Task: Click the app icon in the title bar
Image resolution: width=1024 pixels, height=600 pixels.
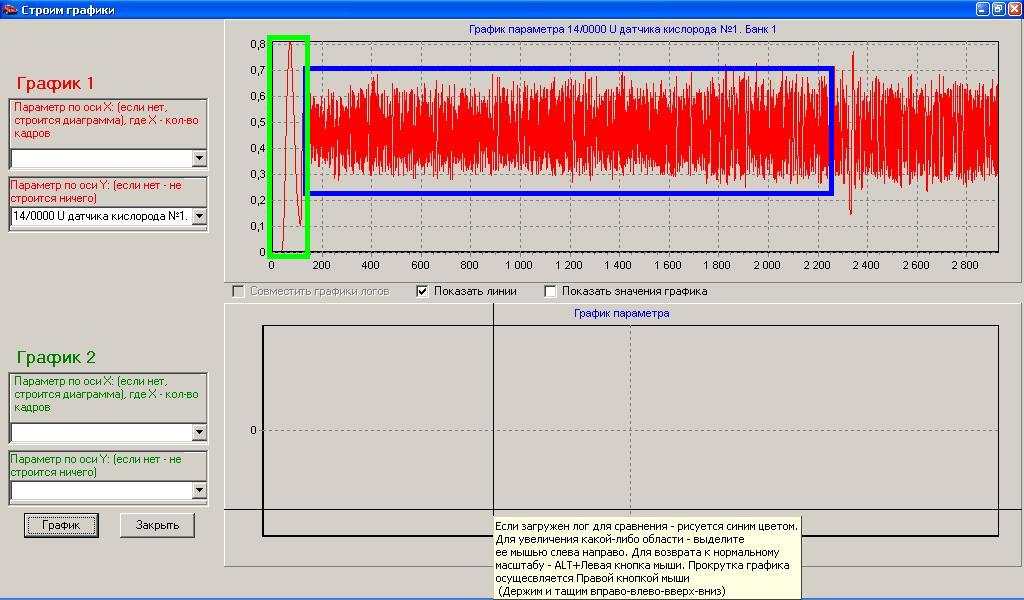Action: 10,10
